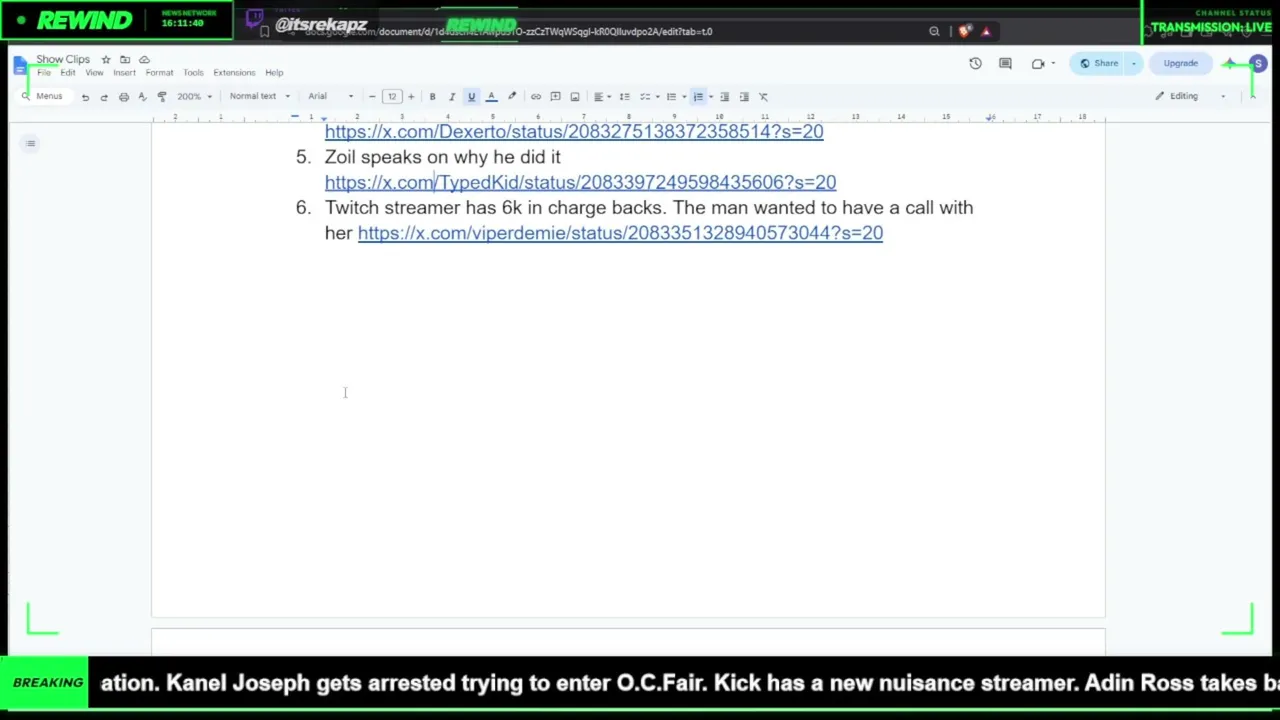This screenshot has height=720, width=1280.
Task: Decrease the paragraph indent
Action: pos(724,97)
